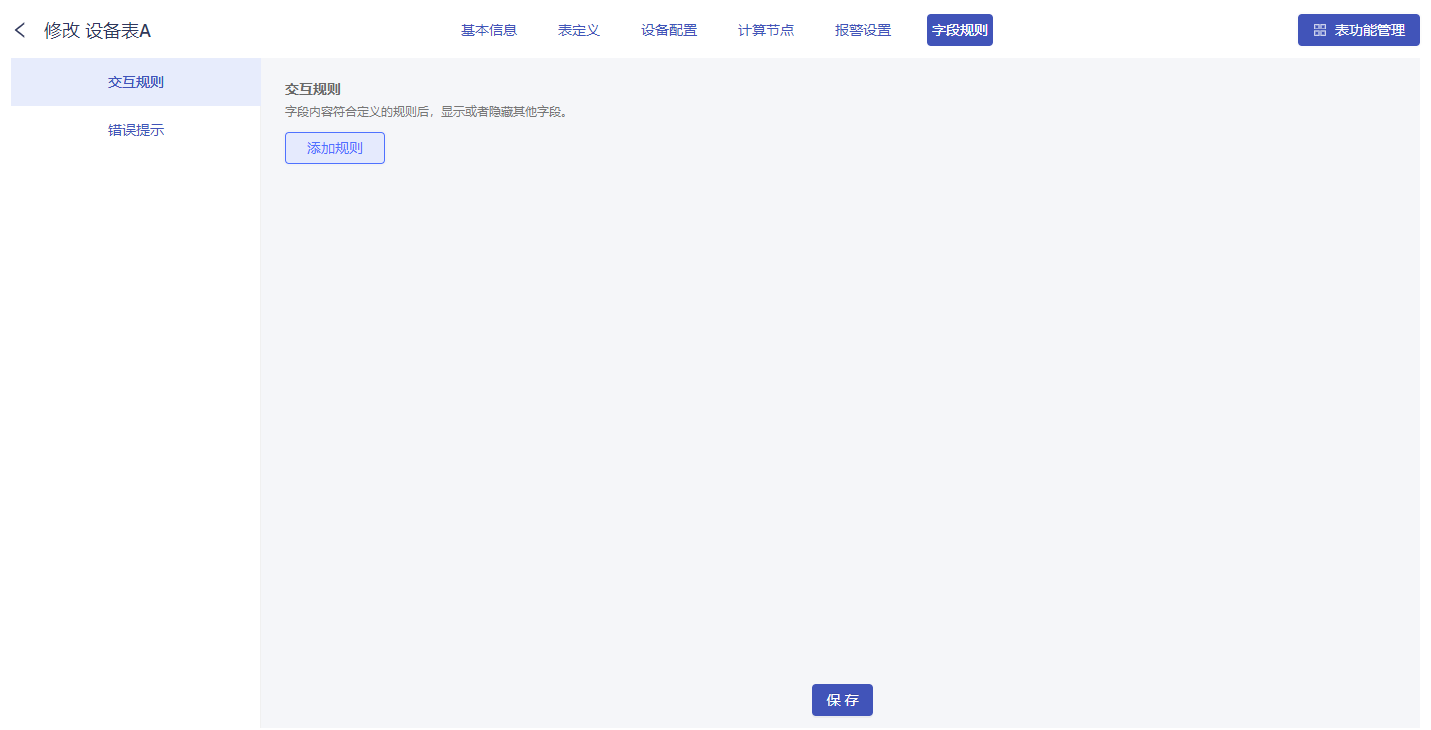The width and height of the screenshot is (1431, 730).
Task: Open 错误提示 sidebar item
Action: point(136,130)
